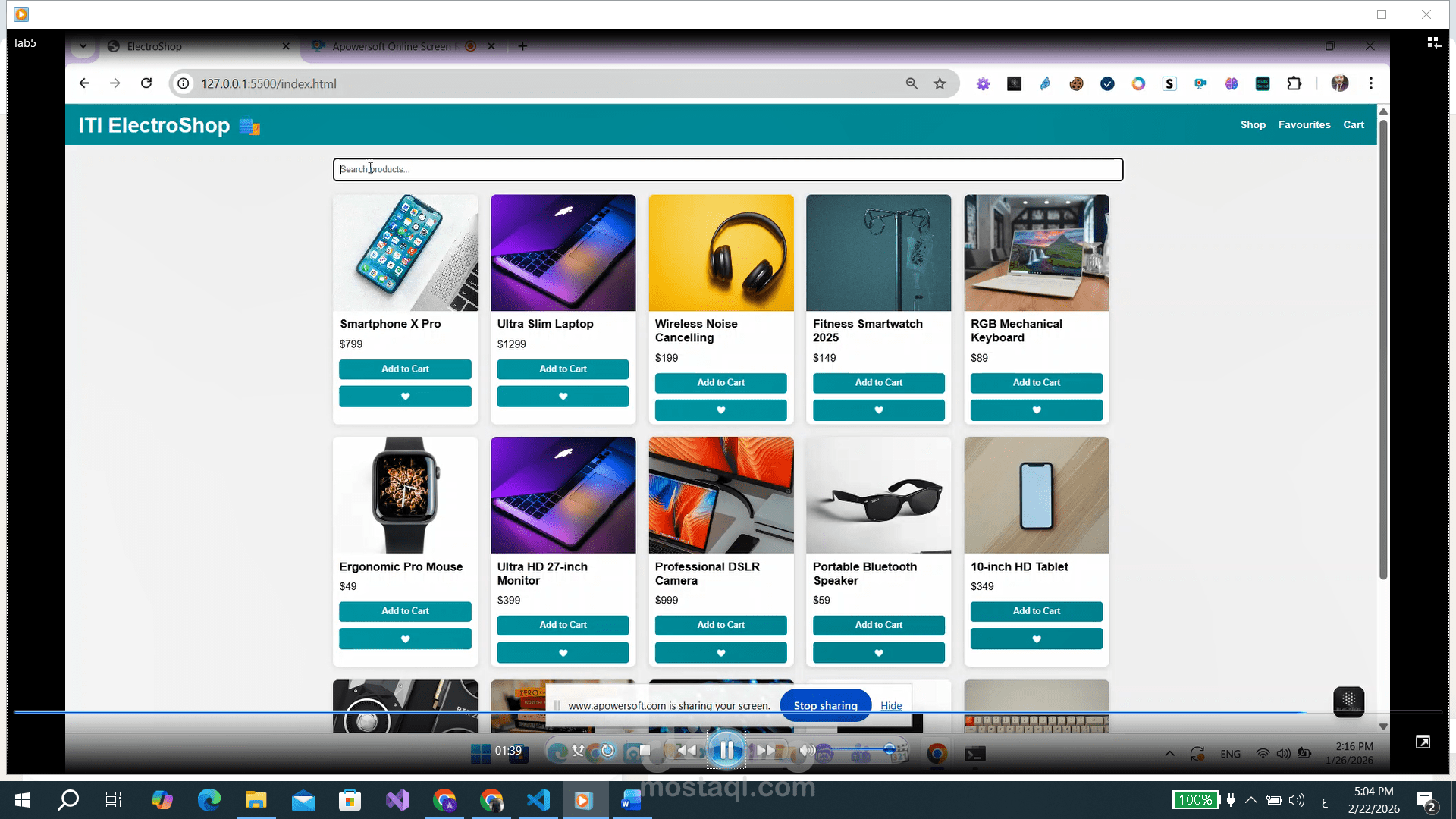Pause the video playback

726,750
